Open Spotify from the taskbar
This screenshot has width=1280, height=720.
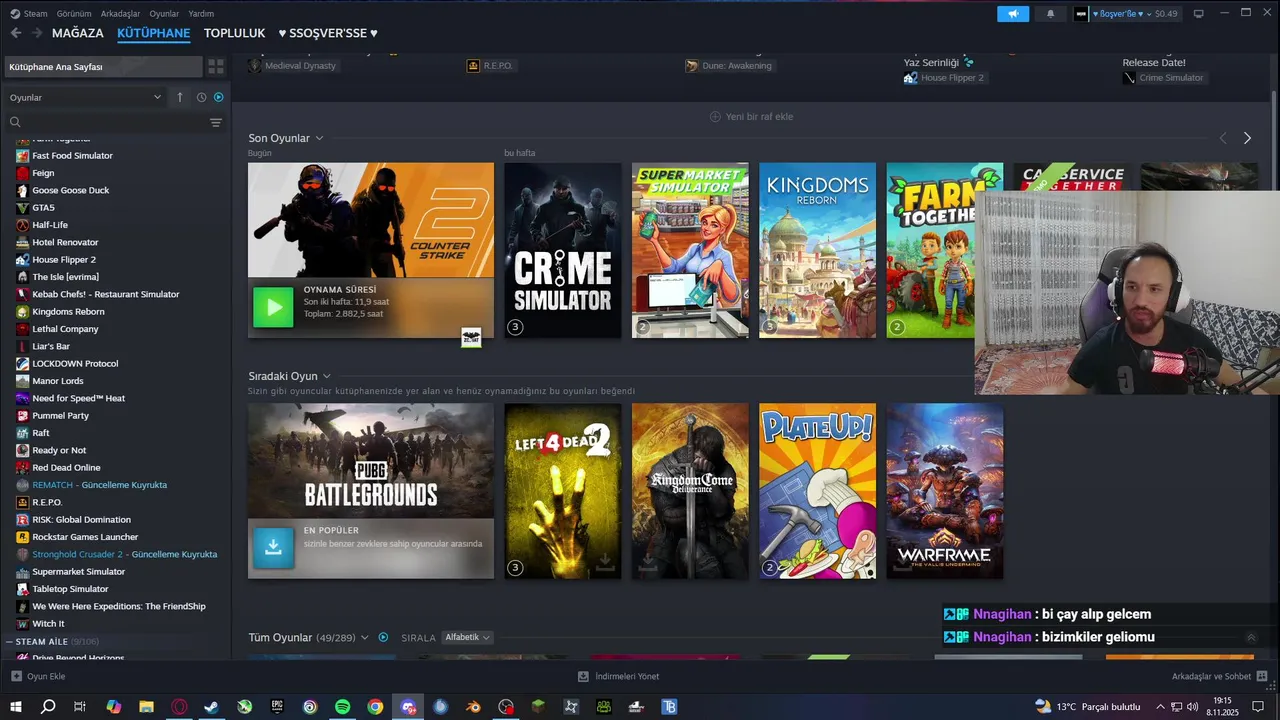coord(342,707)
